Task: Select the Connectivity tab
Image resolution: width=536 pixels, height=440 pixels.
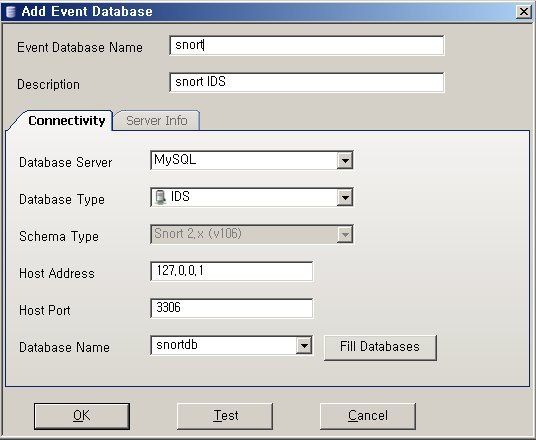Action: click(x=67, y=120)
